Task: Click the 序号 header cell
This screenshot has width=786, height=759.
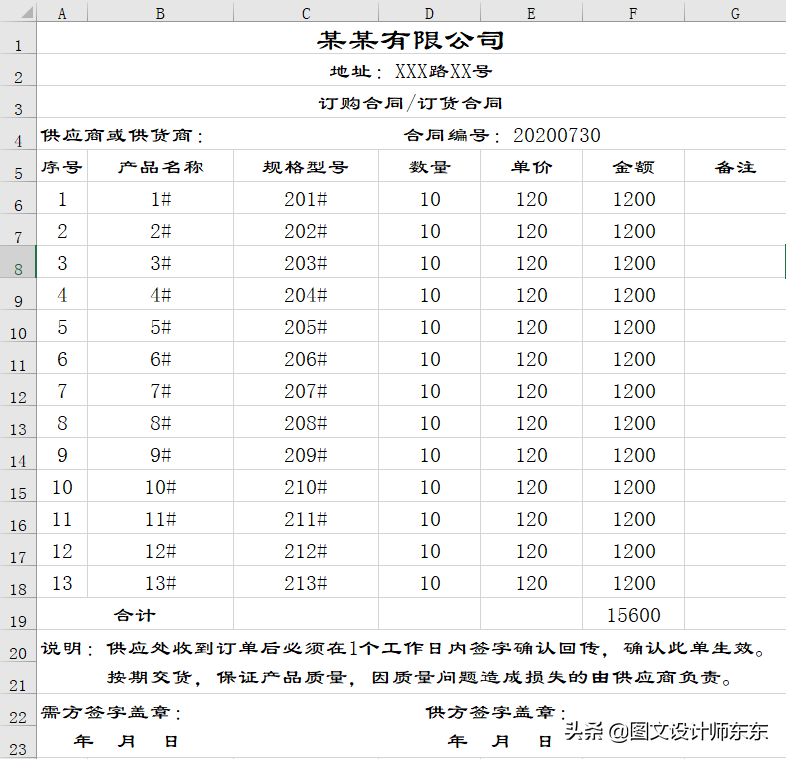Action: pos(62,166)
